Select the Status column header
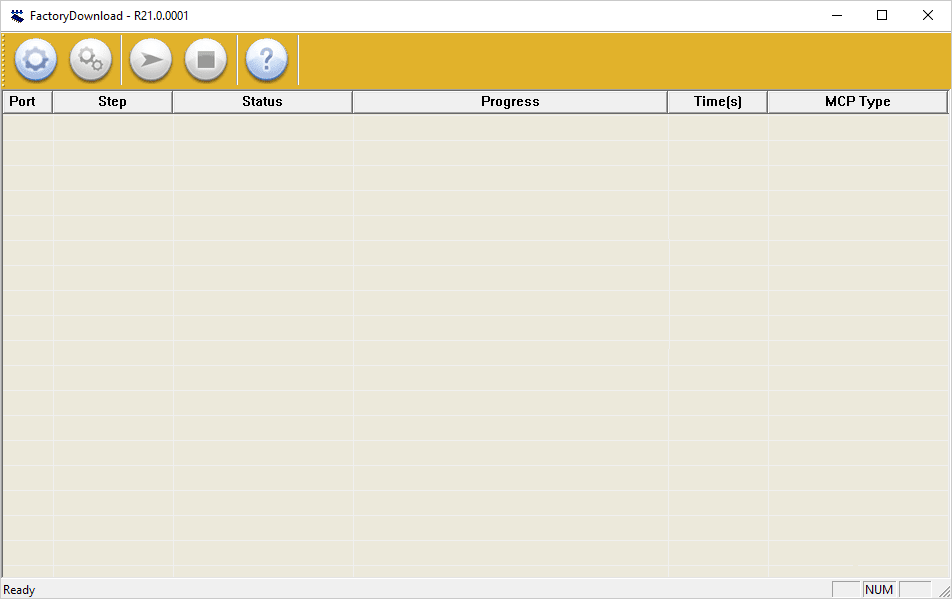This screenshot has width=952, height=599. 262,101
